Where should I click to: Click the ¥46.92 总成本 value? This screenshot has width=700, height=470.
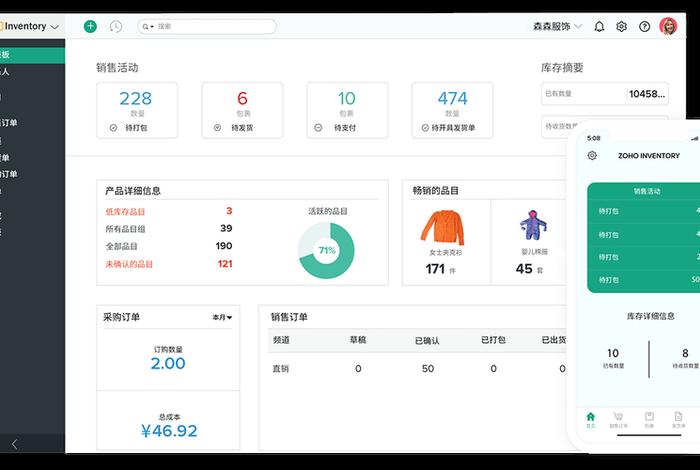point(169,431)
